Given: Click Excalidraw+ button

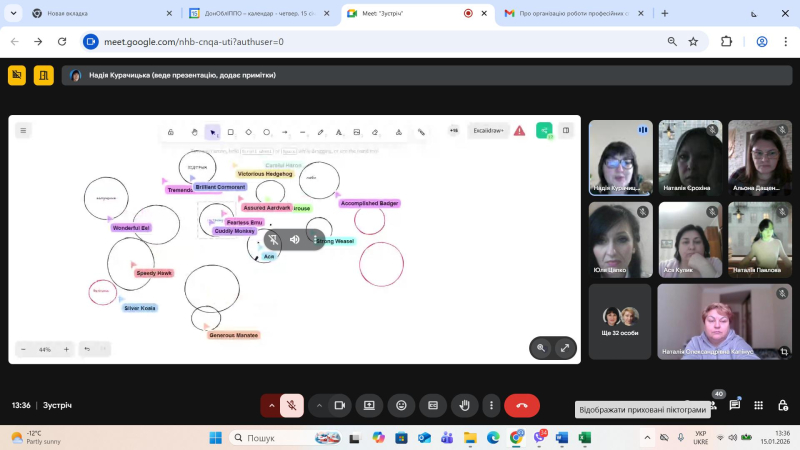Looking at the screenshot, I should pos(489,130).
